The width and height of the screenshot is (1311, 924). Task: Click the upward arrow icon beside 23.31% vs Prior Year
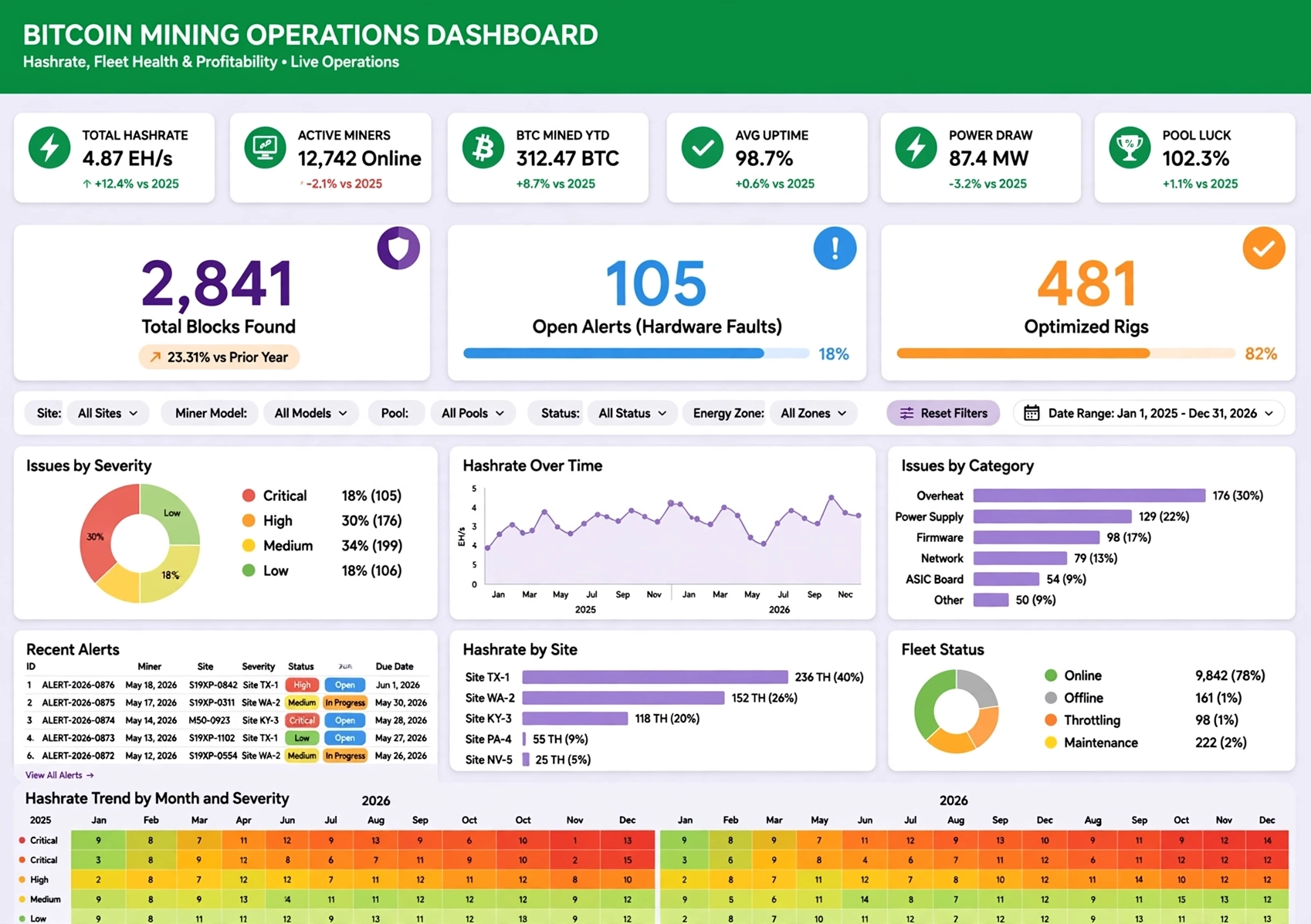pyautogui.click(x=155, y=357)
